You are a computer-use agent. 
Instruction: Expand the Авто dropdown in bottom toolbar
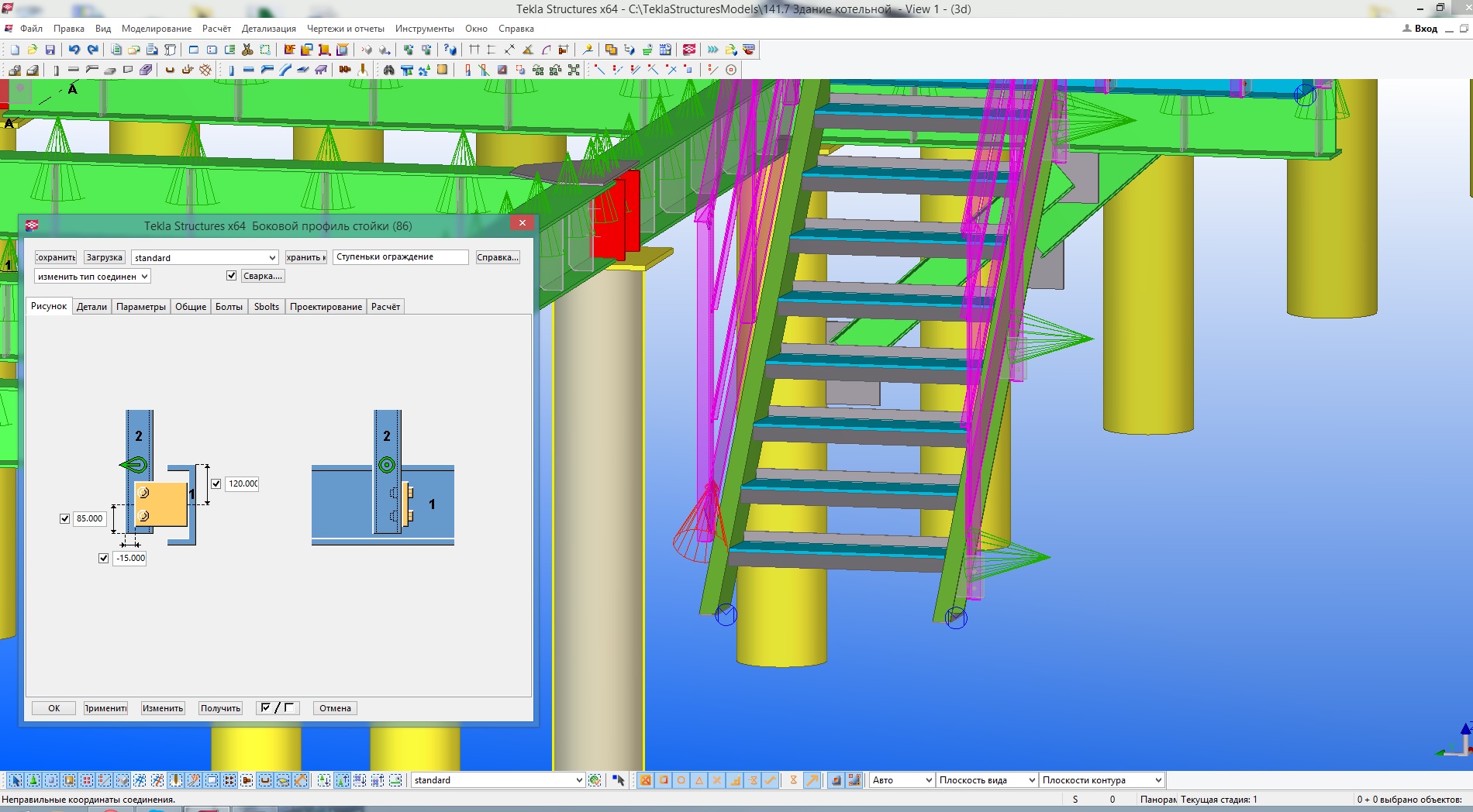902,780
